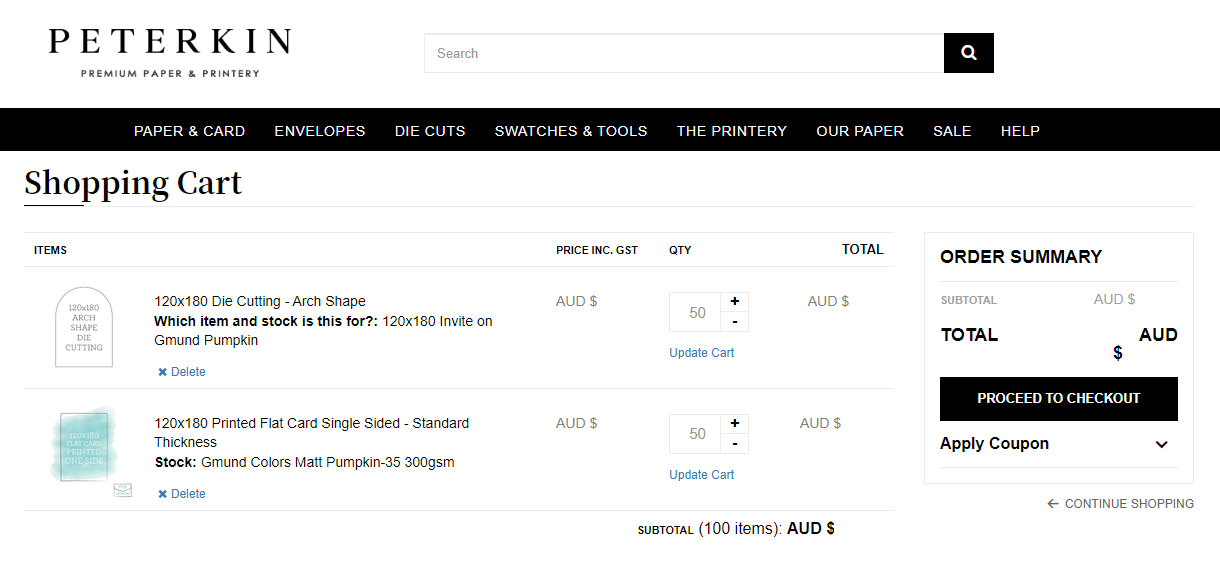Open the Paper & Card menu
This screenshot has width=1220, height=572.
(x=189, y=131)
